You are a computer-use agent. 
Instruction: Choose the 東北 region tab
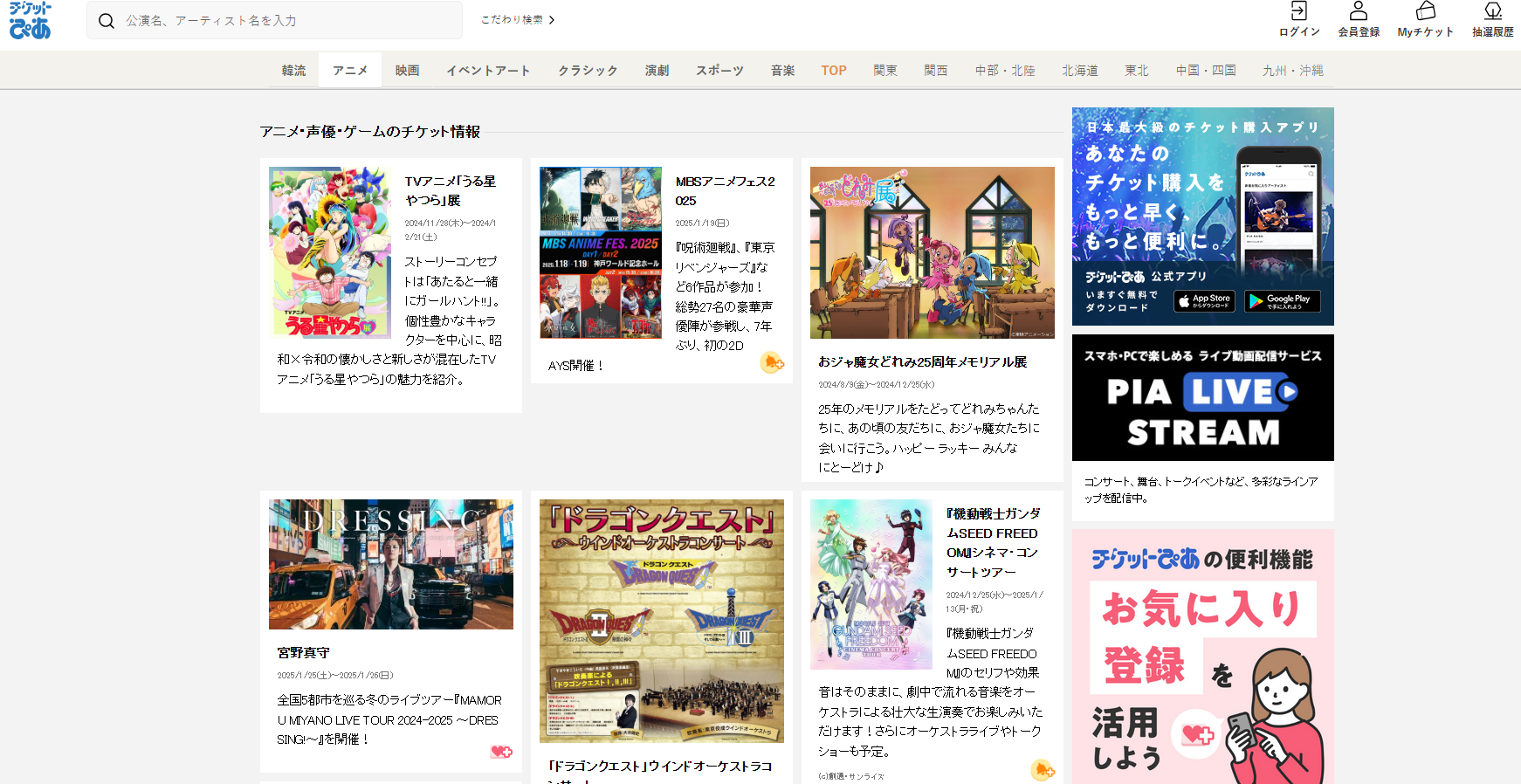pyautogui.click(x=1137, y=71)
